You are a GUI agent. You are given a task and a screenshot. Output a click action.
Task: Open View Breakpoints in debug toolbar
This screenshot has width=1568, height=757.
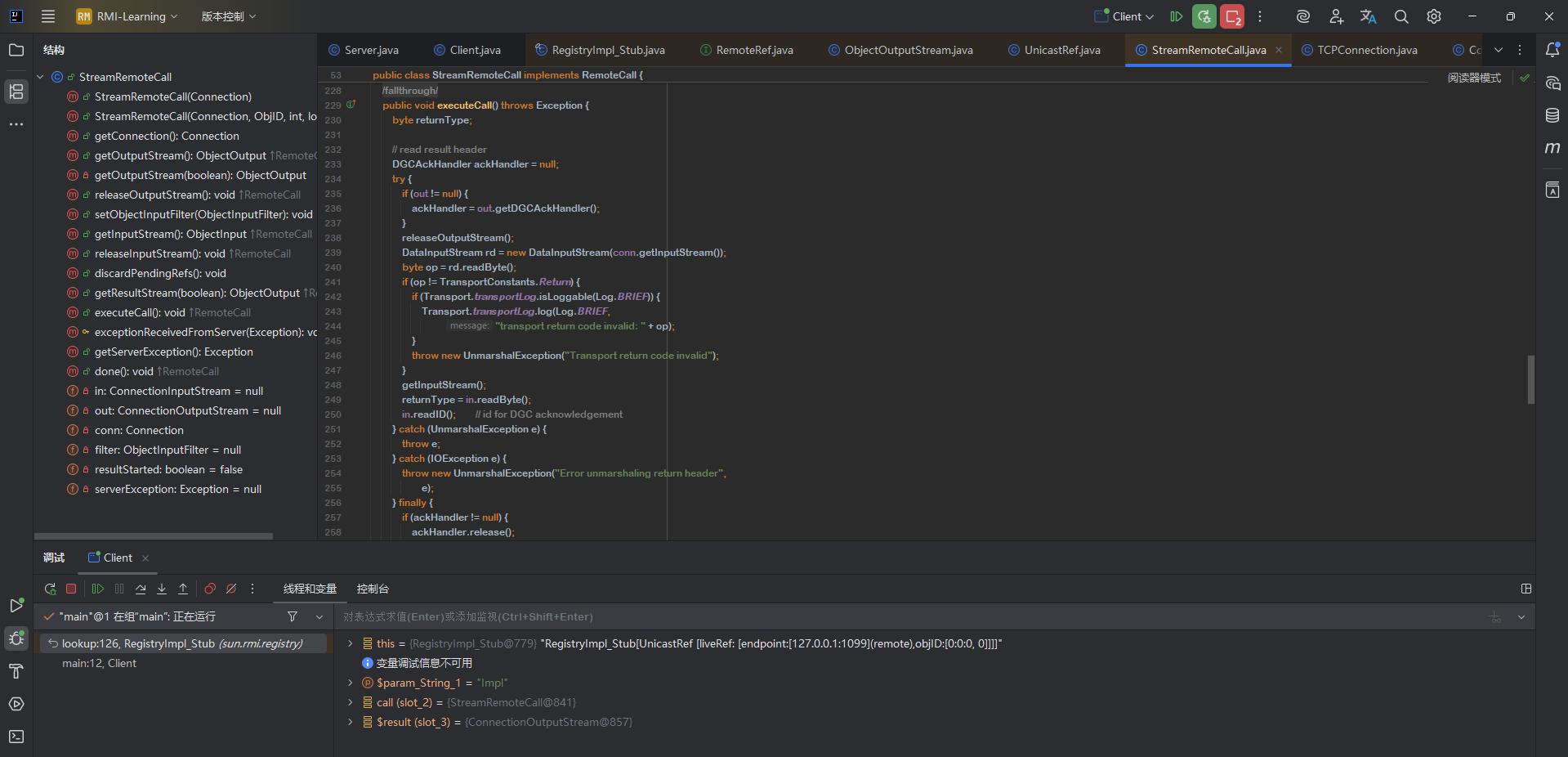pyautogui.click(x=210, y=589)
